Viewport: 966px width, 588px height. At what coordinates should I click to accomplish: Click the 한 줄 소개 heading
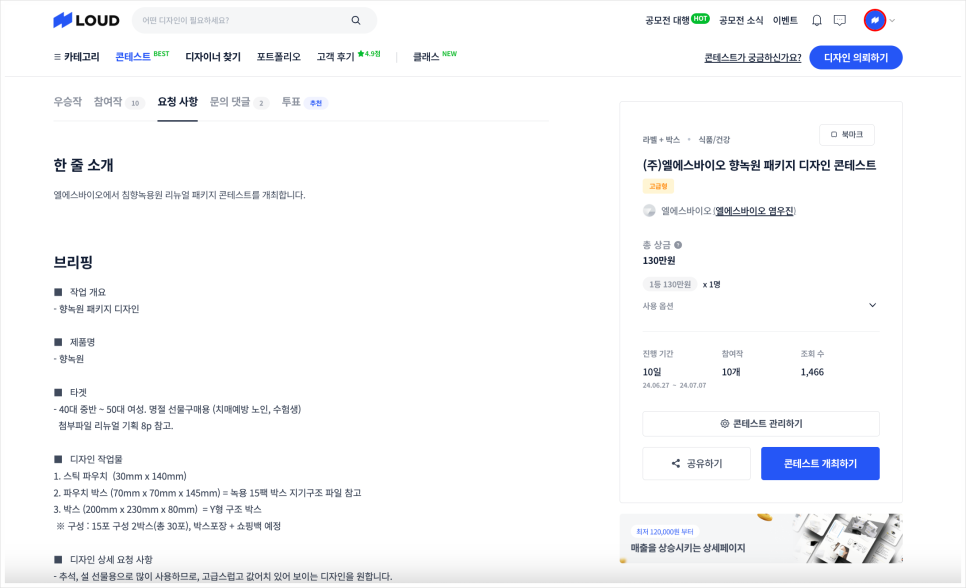[83, 165]
